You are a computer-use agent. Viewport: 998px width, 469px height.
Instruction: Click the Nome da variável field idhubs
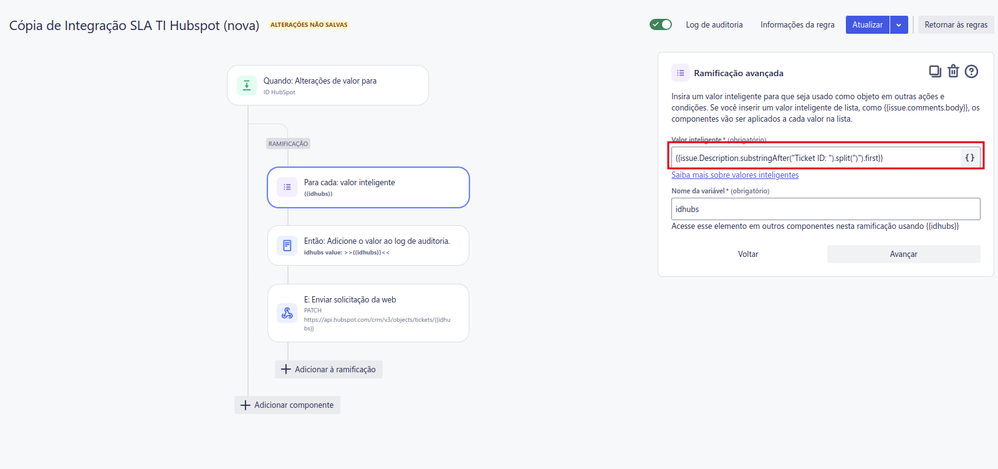pyautogui.click(x=826, y=209)
